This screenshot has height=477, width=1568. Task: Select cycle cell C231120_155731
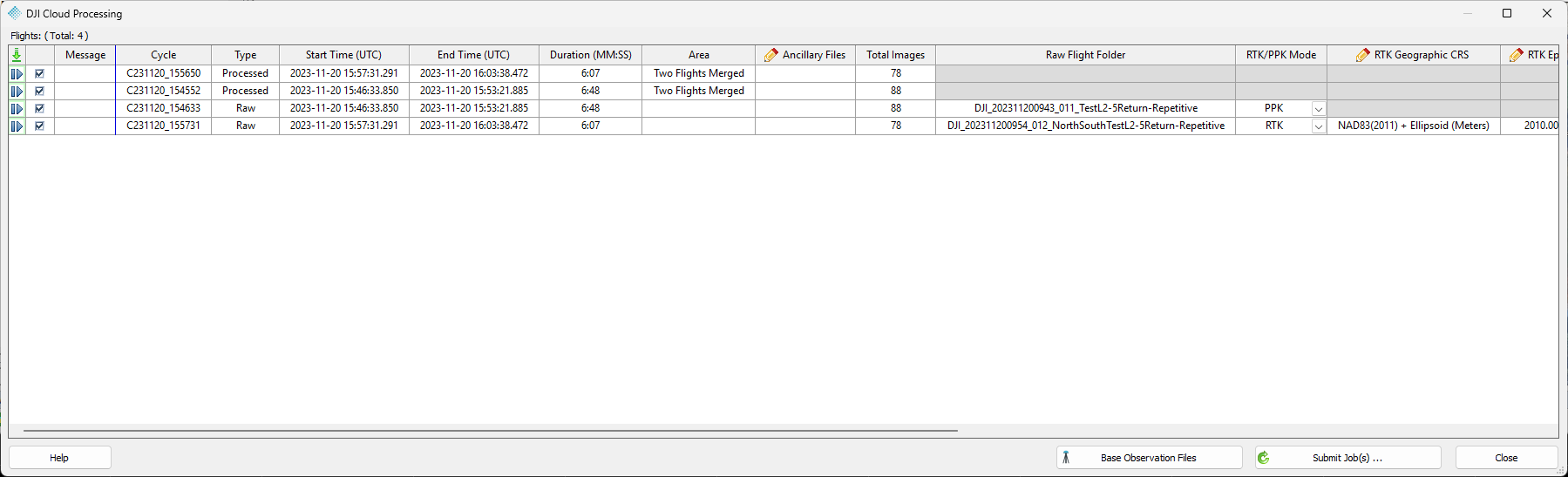(164, 126)
